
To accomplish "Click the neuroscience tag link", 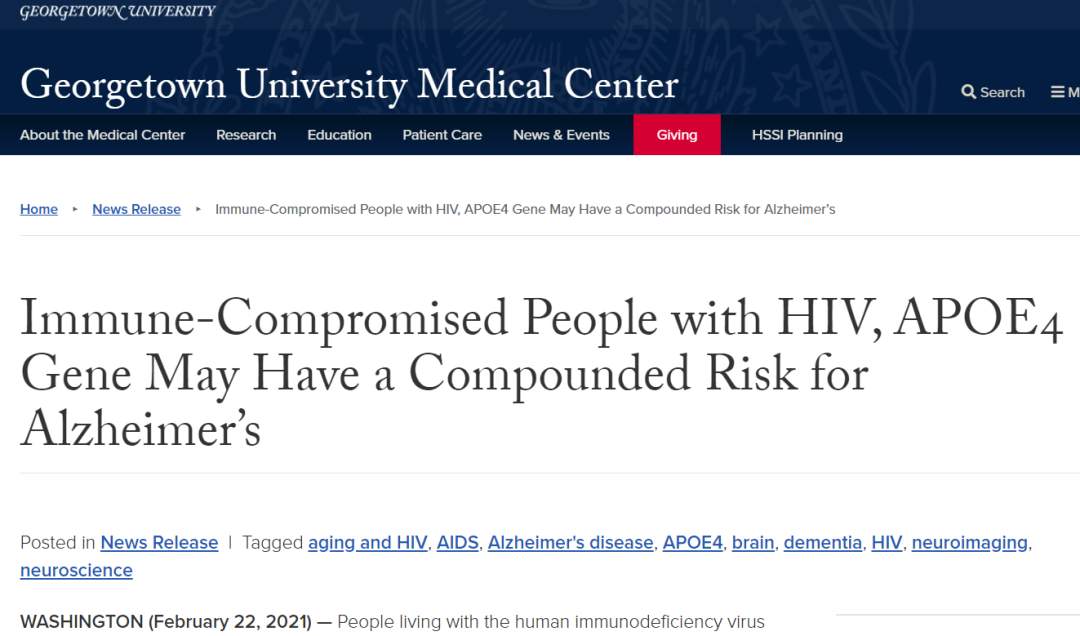I will tap(76, 570).
